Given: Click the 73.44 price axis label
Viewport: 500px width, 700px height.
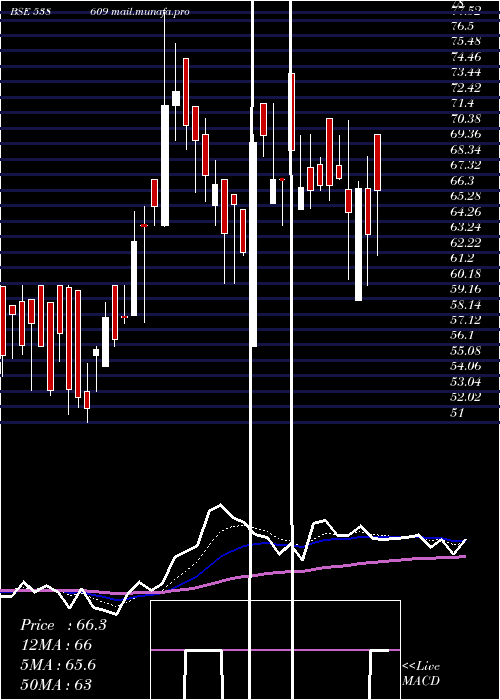Looking at the screenshot, I should pyautogui.click(x=466, y=72).
